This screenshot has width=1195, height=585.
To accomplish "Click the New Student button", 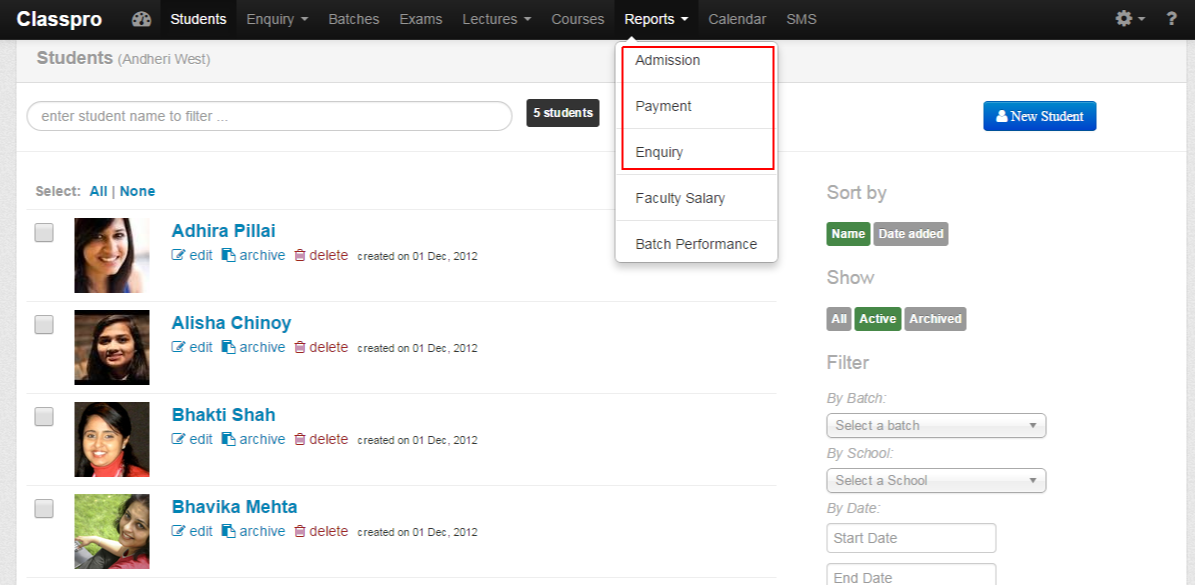I will pos(1039,116).
